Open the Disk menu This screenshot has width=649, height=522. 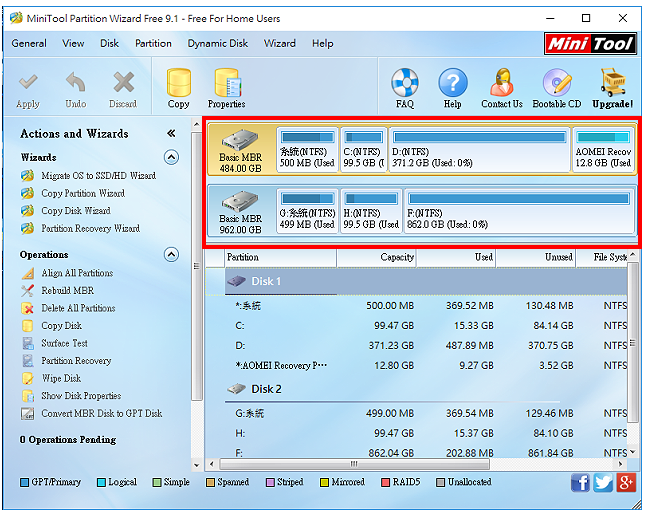pyautogui.click(x=109, y=43)
